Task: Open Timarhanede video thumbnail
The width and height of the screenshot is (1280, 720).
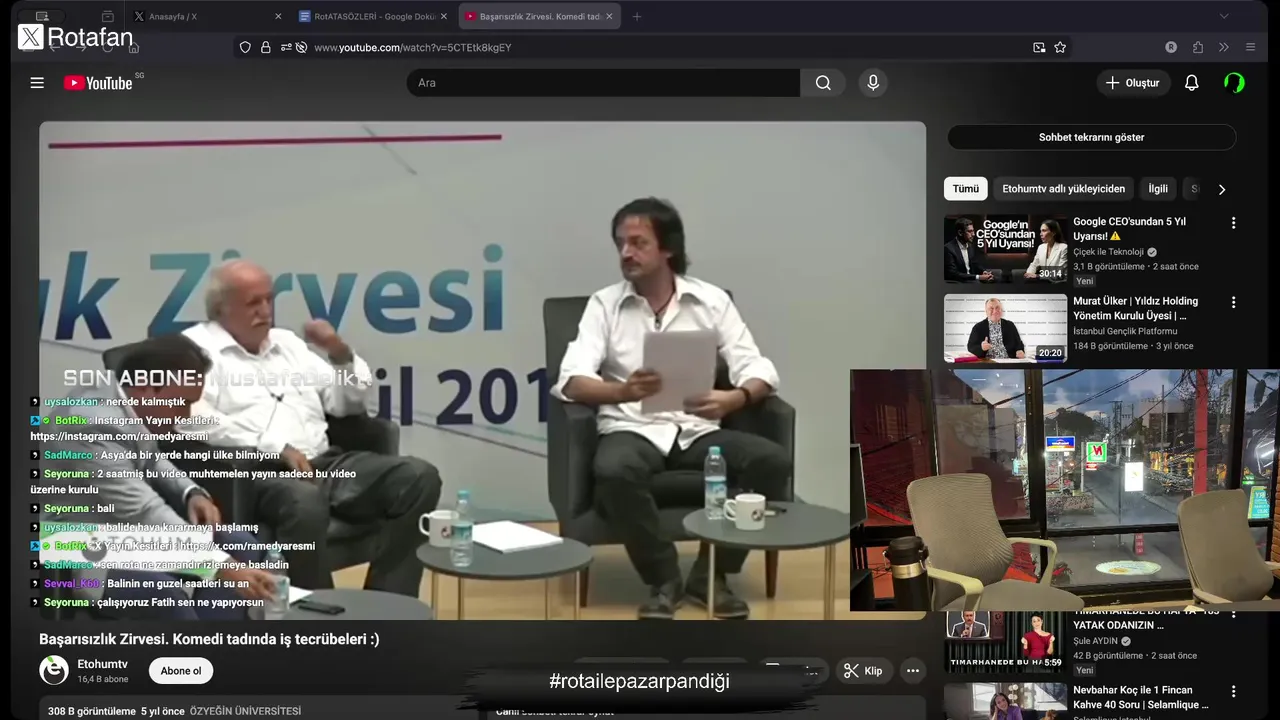Action: tap(1005, 641)
